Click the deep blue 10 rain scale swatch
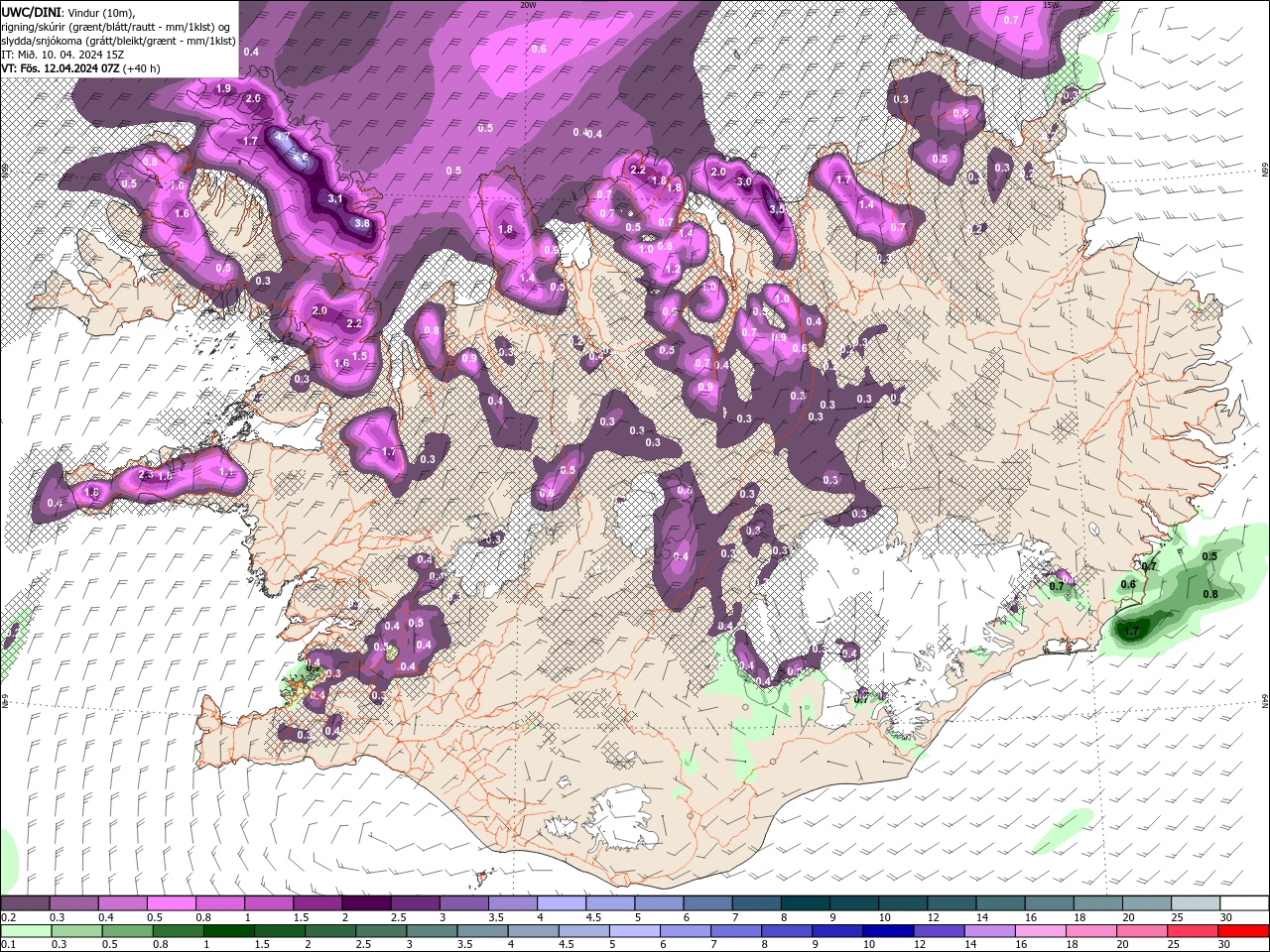Image resolution: width=1270 pixels, height=952 pixels. [x=887, y=931]
